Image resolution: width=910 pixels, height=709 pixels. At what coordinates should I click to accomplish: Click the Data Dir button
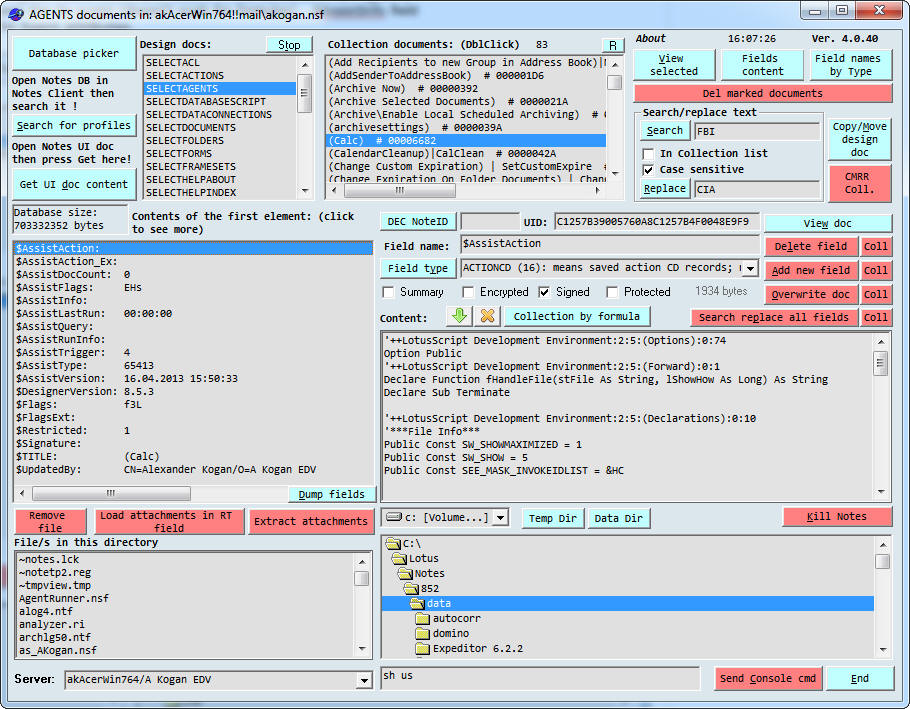[619, 518]
